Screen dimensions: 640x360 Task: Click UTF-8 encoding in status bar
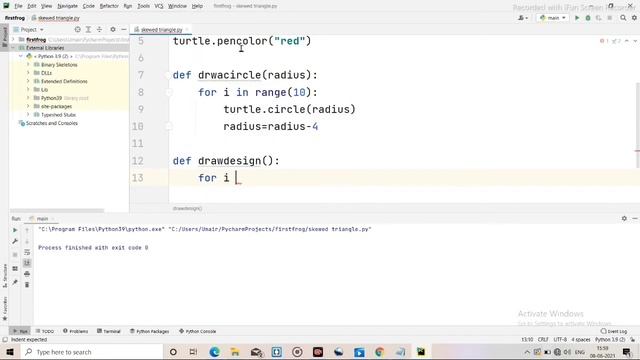(x=560, y=340)
